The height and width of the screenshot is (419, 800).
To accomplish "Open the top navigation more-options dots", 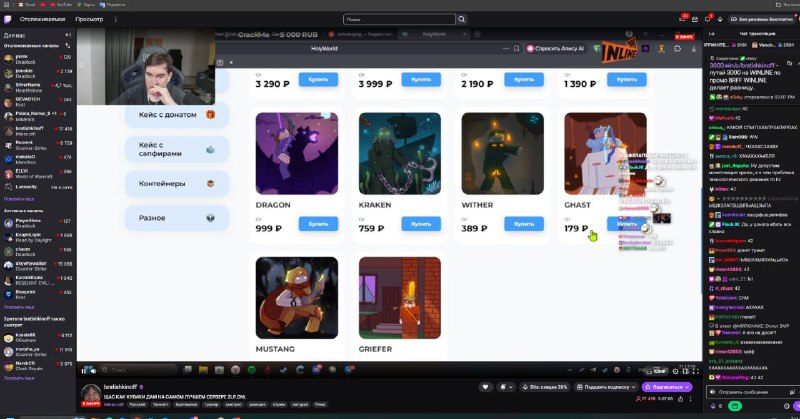I will (113, 19).
